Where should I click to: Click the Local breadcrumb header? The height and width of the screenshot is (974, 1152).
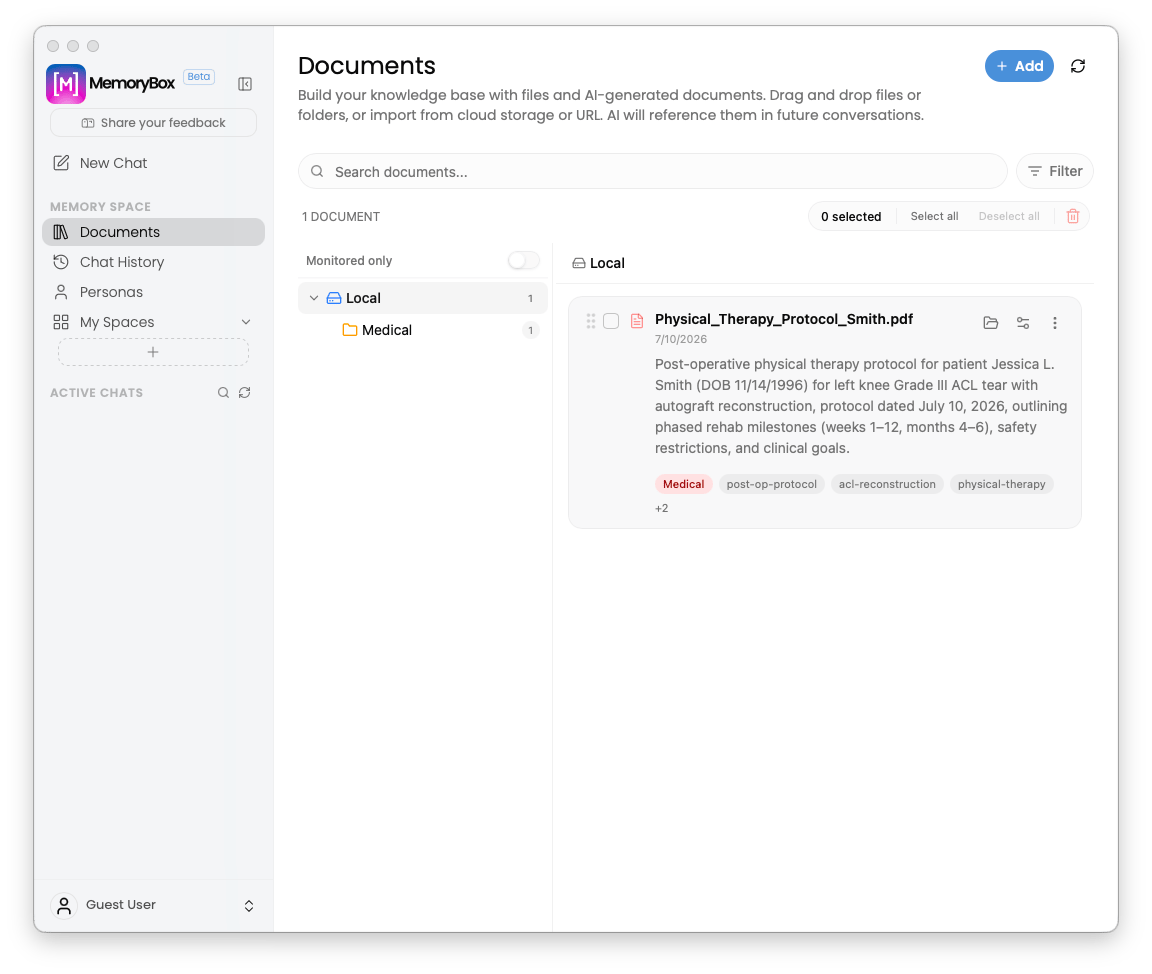(599, 263)
